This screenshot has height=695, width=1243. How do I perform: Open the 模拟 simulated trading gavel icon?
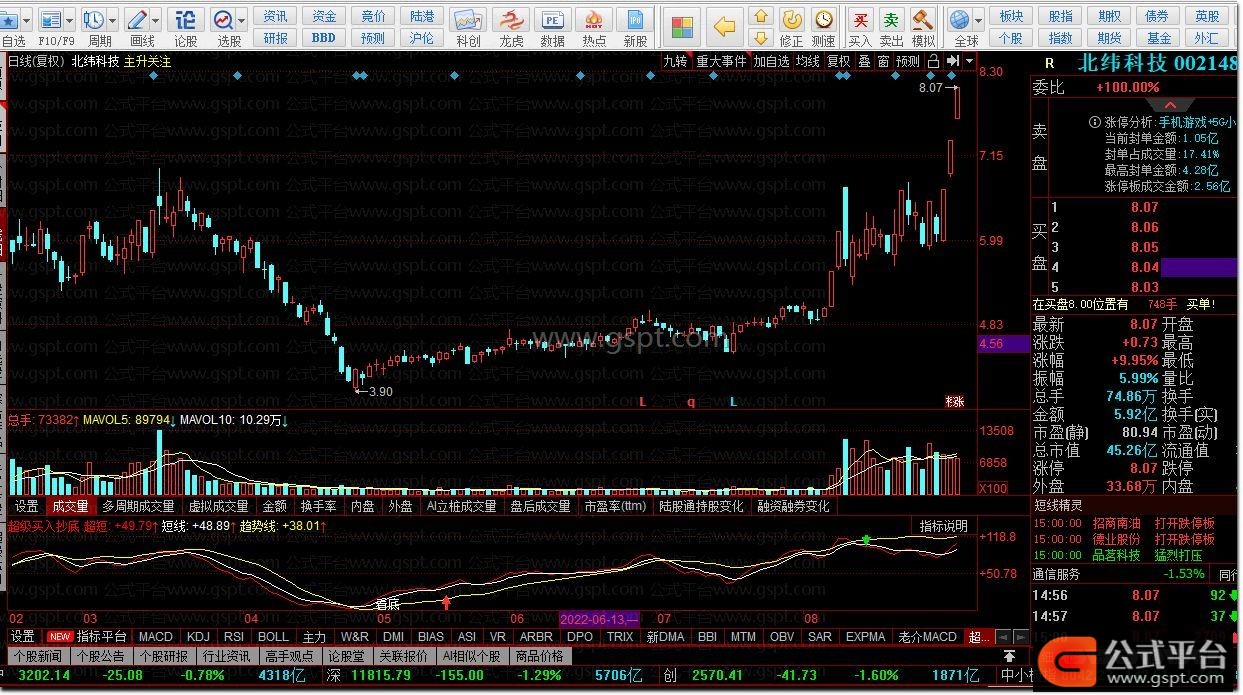click(923, 19)
